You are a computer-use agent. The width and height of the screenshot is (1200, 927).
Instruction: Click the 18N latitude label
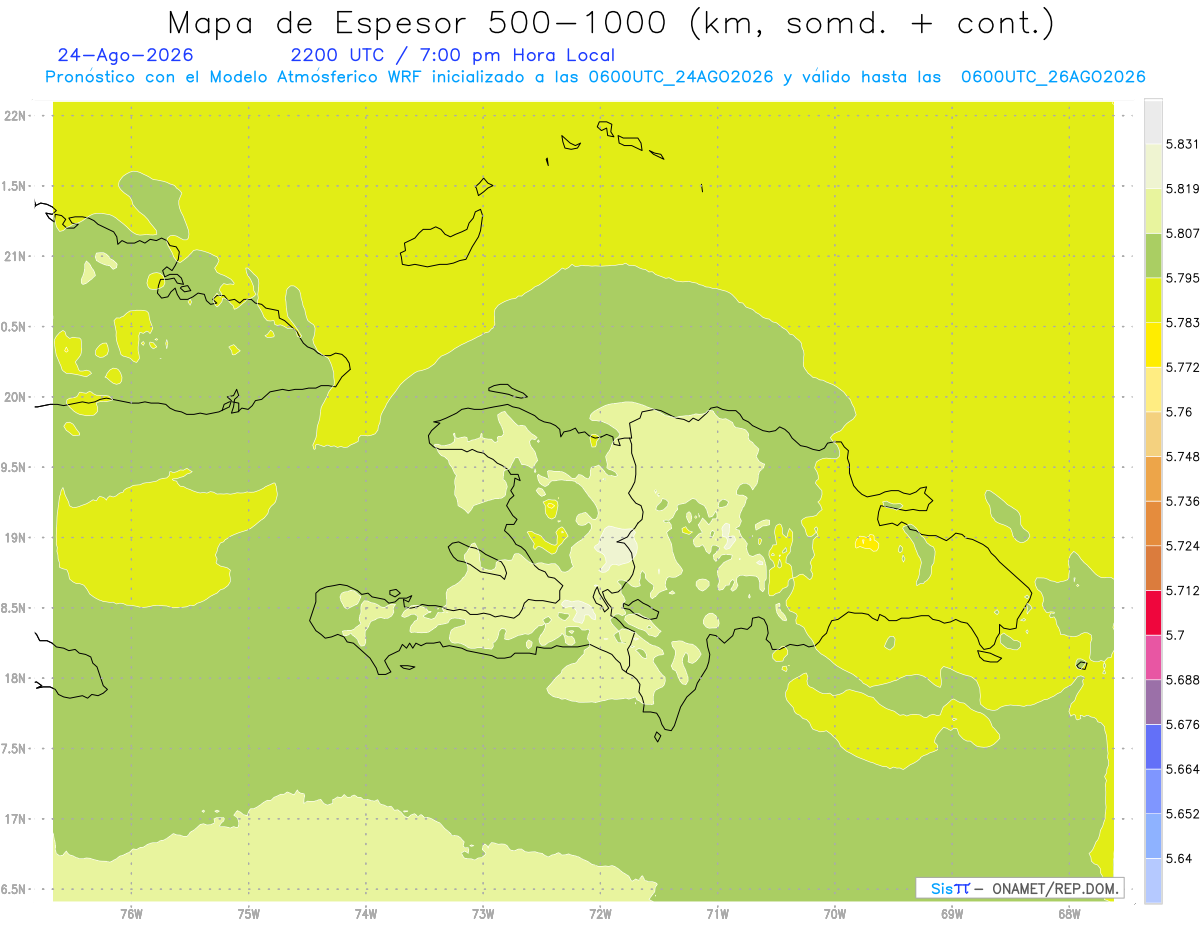(15, 679)
